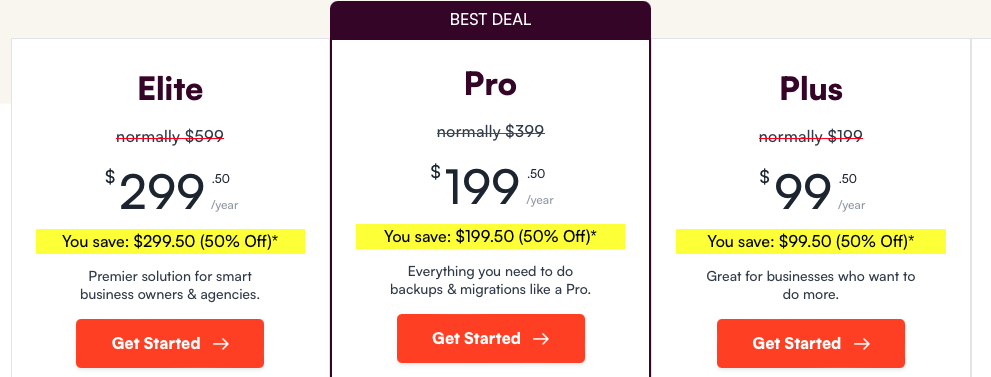The width and height of the screenshot is (991, 377).
Task: Click the $299 per year Elite price
Action: 171,191
